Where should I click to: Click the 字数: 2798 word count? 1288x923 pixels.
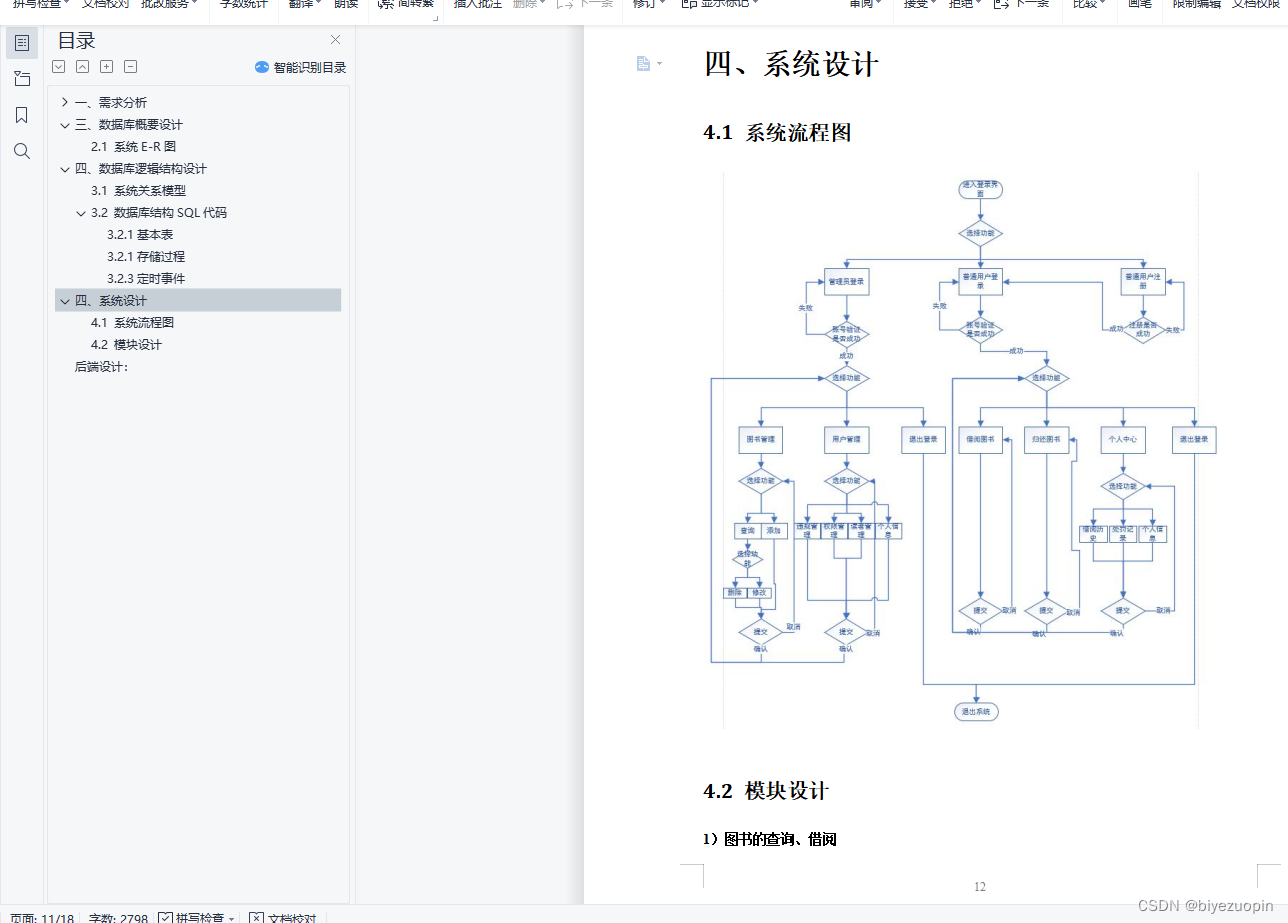pos(118,917)
